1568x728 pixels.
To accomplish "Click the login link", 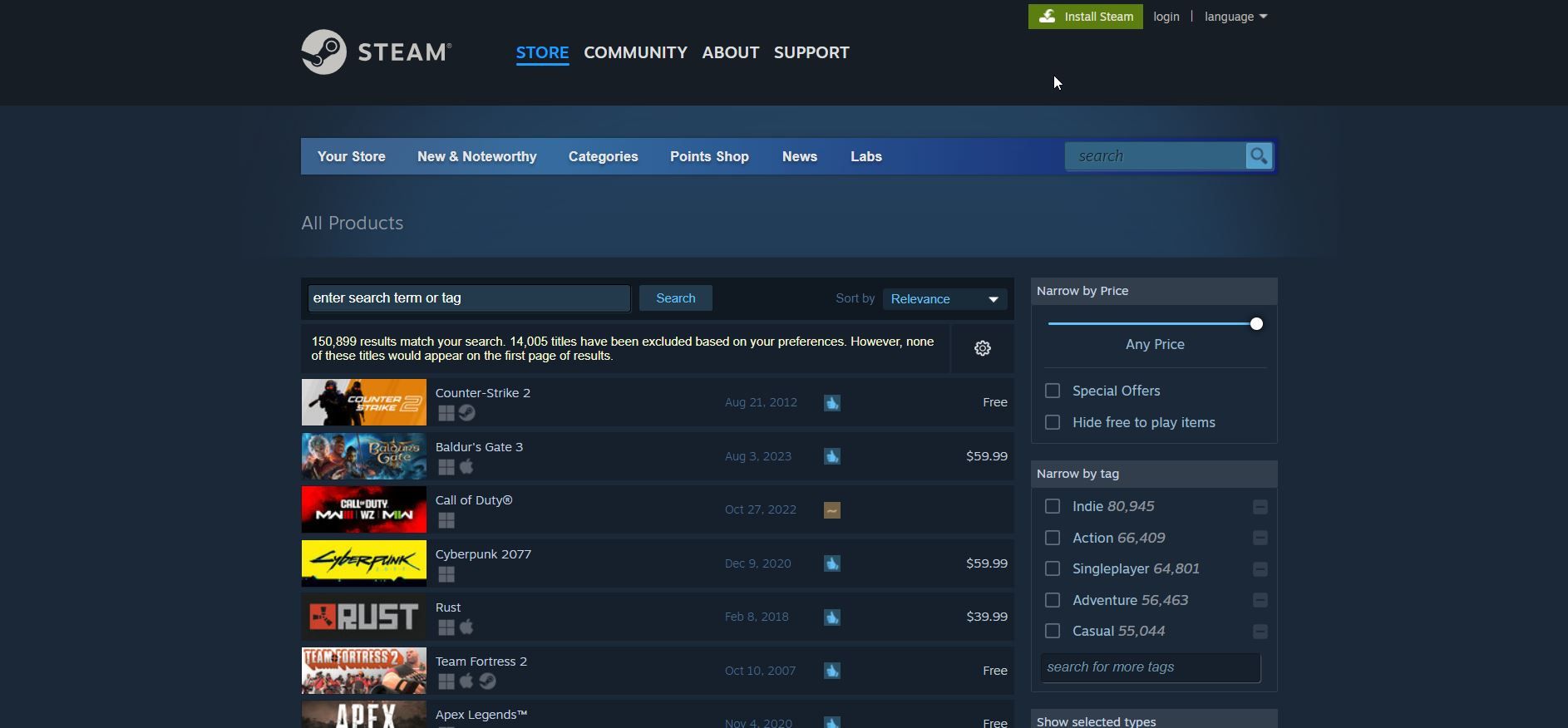I will 1166,17.
